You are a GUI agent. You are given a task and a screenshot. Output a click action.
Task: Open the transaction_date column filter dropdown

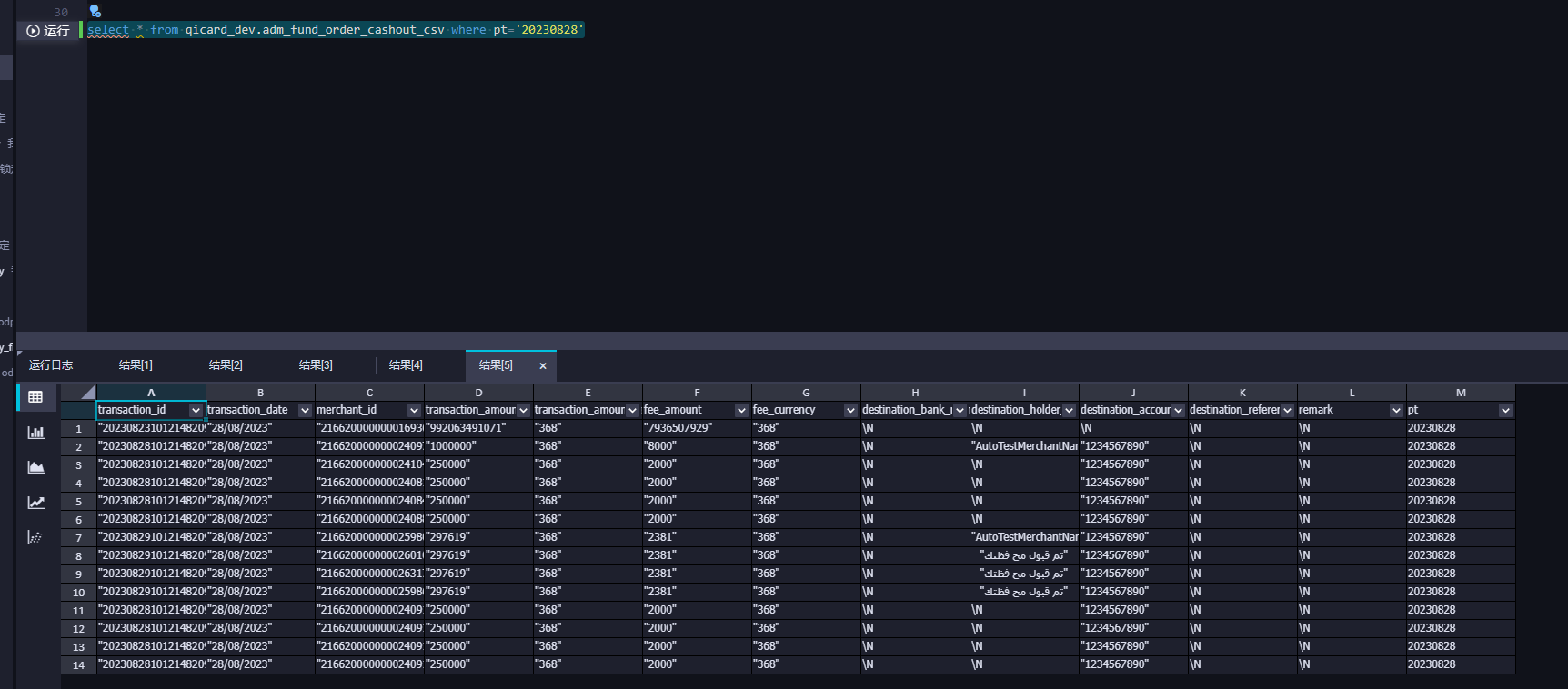pos(305,411)
